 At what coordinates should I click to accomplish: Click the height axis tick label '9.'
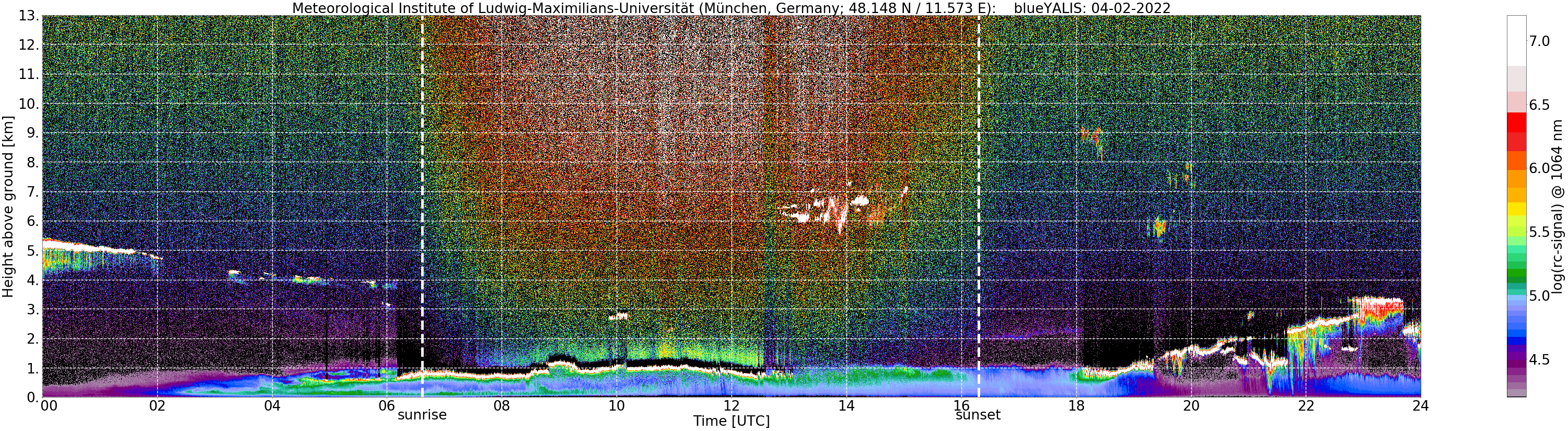click(x=33, y=132)
